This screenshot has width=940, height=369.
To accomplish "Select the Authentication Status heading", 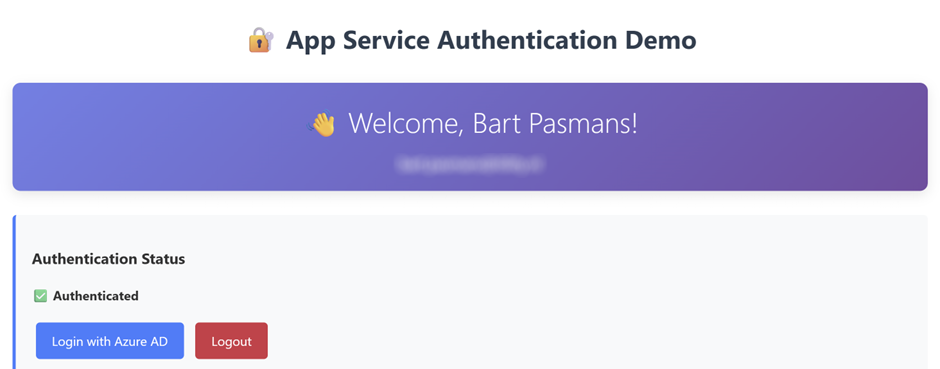I will pos(109,259).
